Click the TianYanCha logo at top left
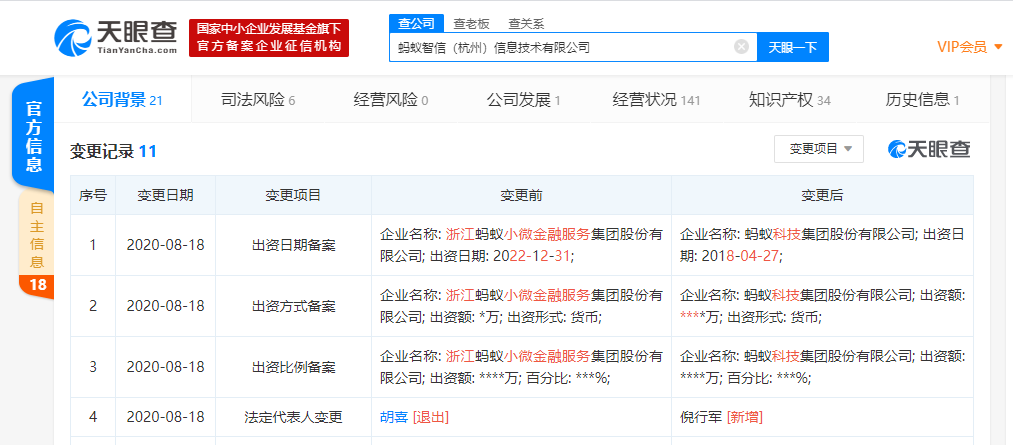The image size is (1013, 445). (115, 37)
